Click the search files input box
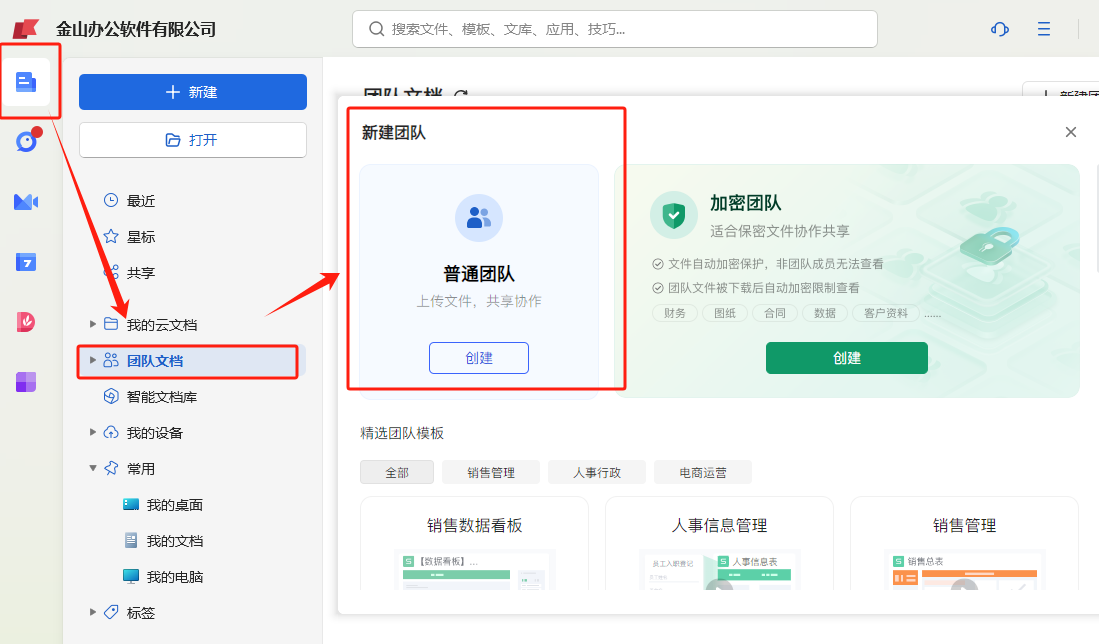 (x=614, y=29)
